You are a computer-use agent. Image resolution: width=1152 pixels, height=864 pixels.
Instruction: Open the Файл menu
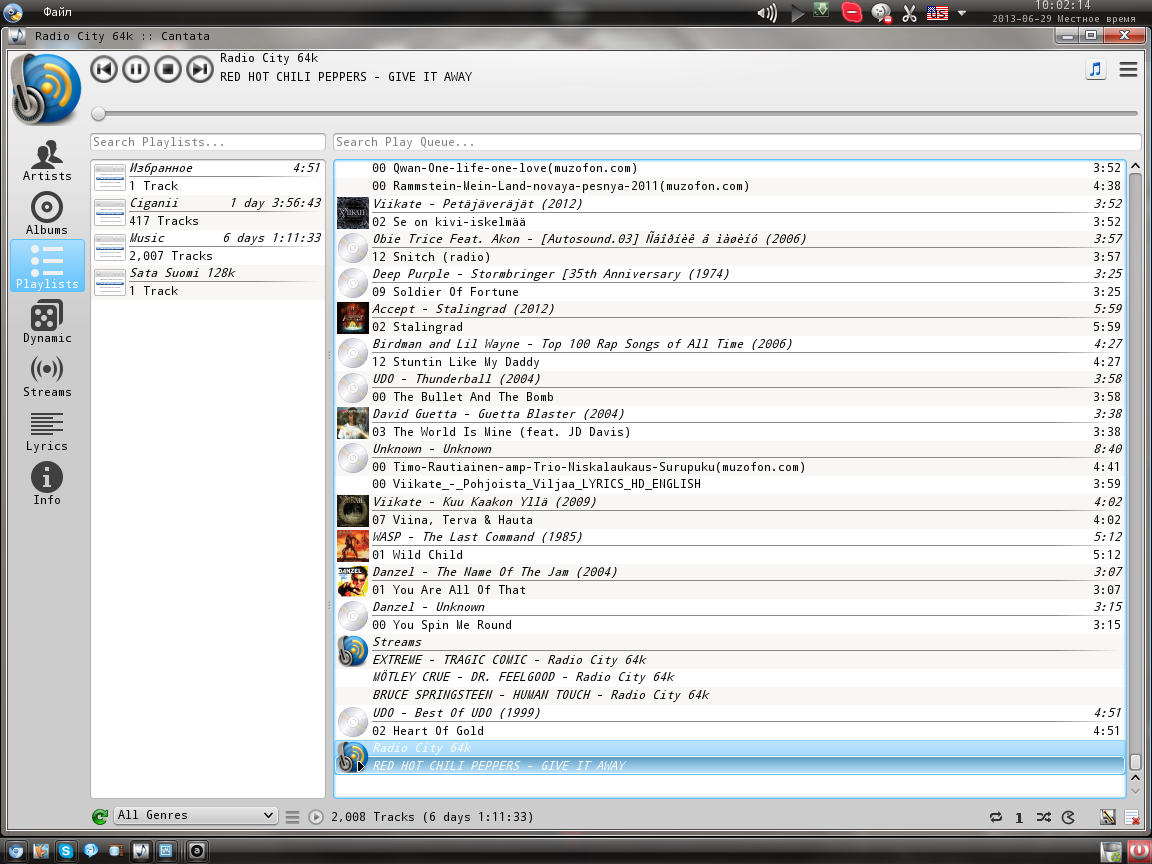click(x=57, y=12)
